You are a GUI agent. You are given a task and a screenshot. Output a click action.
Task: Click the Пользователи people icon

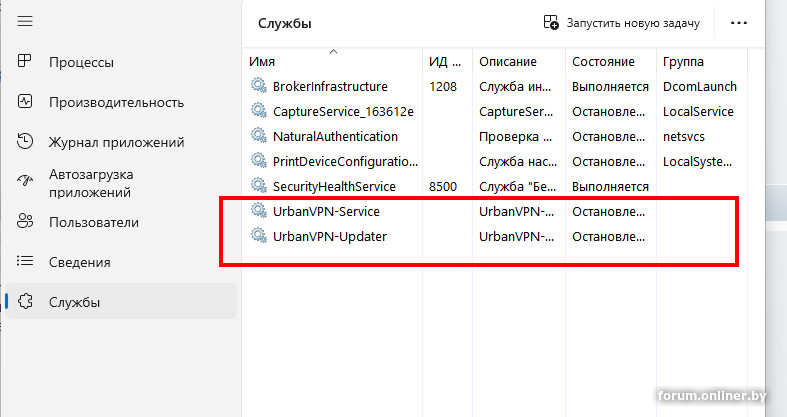coord(26,222)
